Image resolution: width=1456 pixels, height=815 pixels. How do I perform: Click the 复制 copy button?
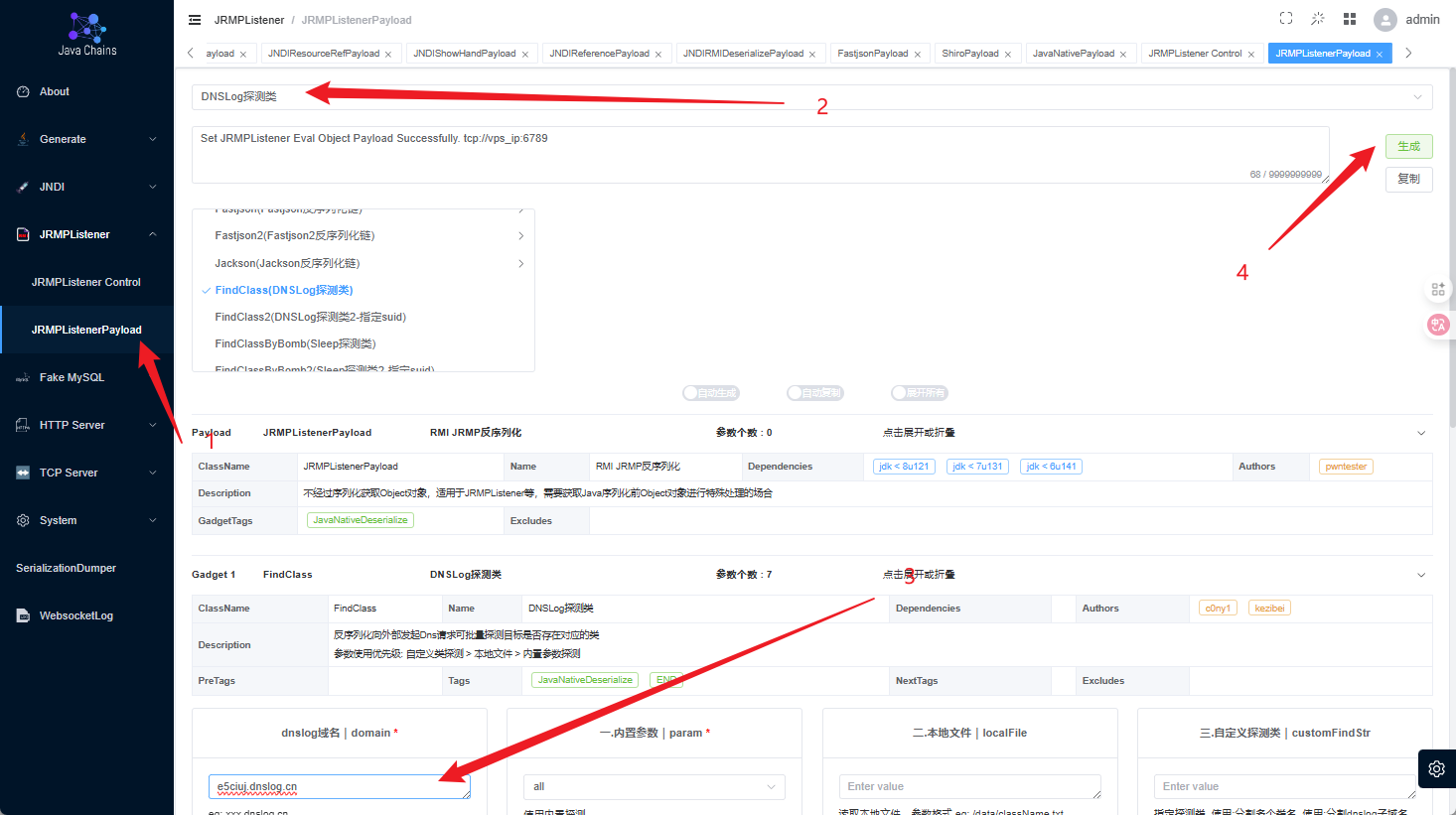point(1408,179)
